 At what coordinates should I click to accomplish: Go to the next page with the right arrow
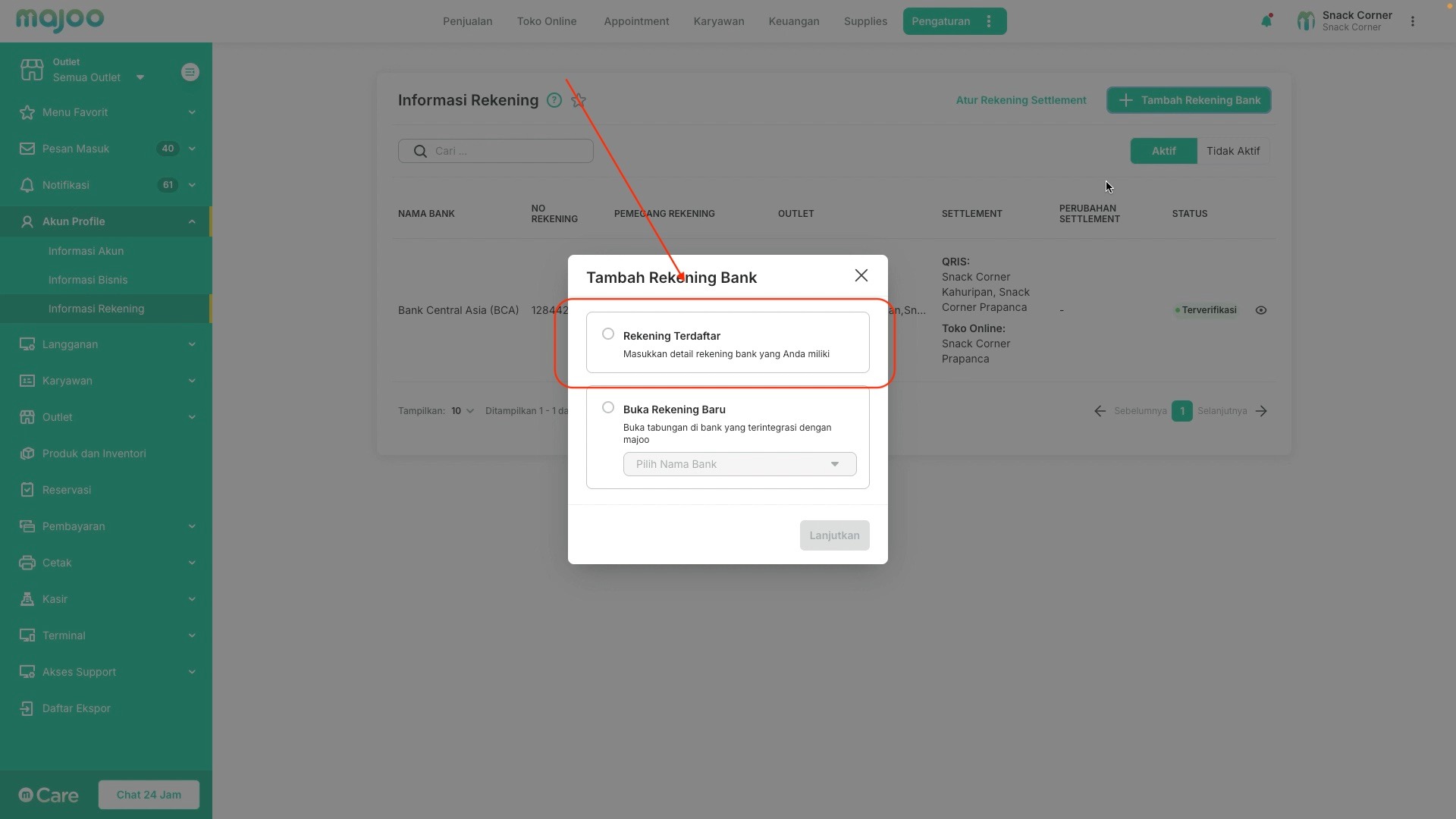pyautogui.click(x=1261, y=411)
